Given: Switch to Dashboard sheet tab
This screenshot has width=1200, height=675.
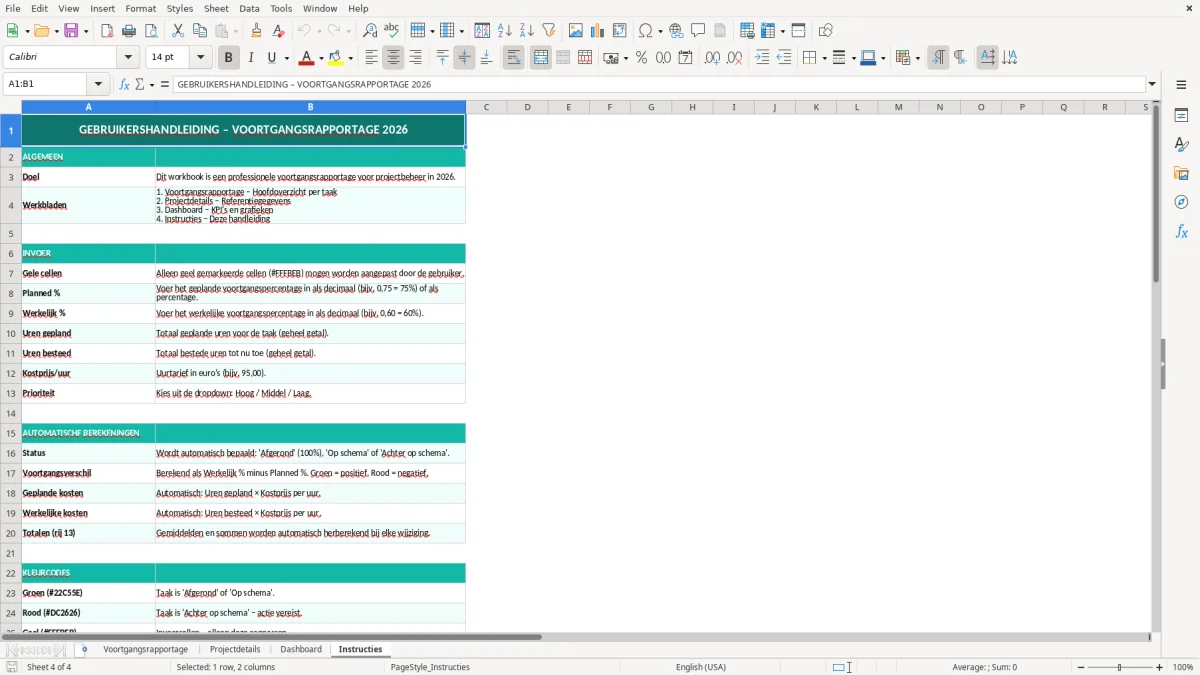Looking at the screenshot, I should 301,649.
